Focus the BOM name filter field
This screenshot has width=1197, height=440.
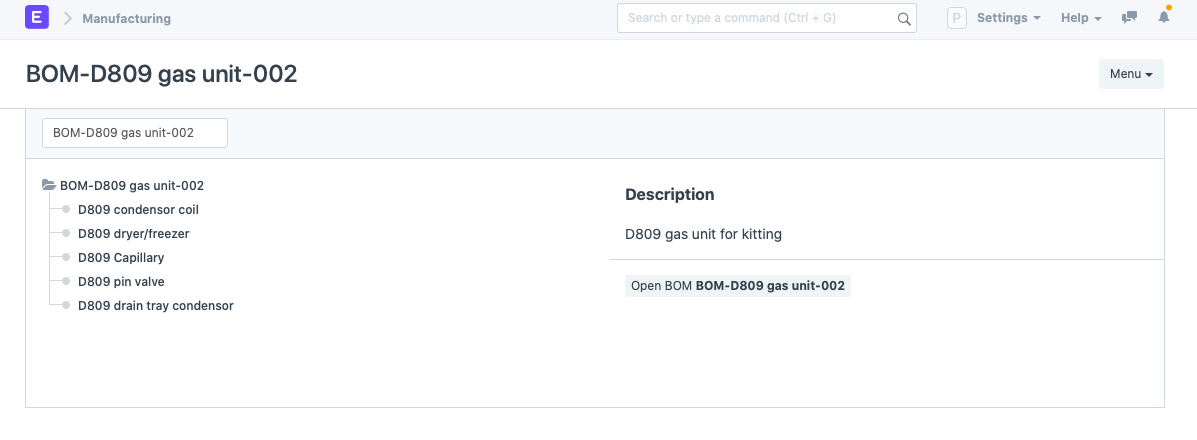click(x=134, y=132)
